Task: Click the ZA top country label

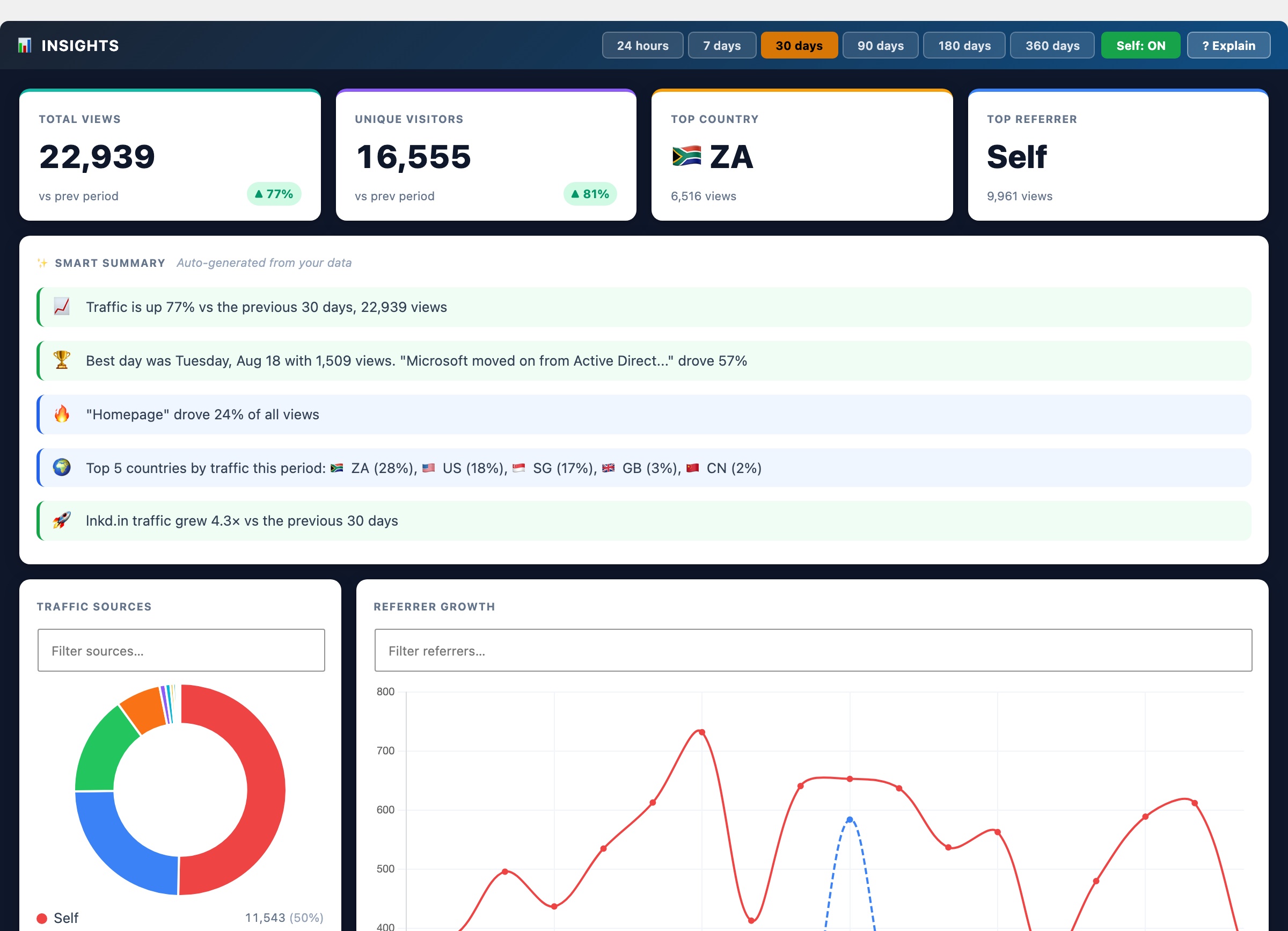Action: [731, 157]
